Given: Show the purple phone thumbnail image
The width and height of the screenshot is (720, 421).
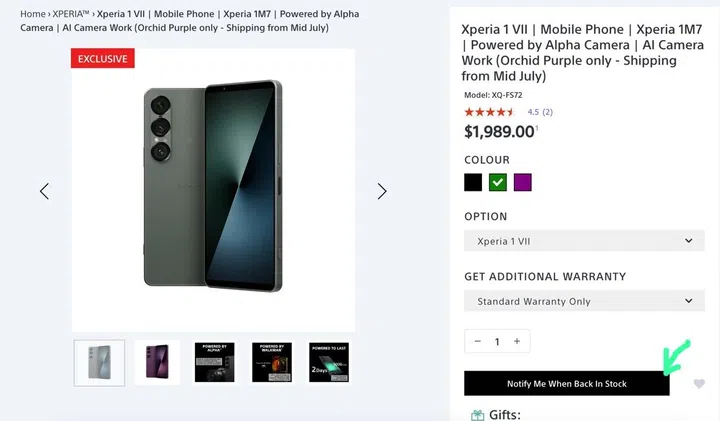Looking at the screenshot, I should click(158, 362).
